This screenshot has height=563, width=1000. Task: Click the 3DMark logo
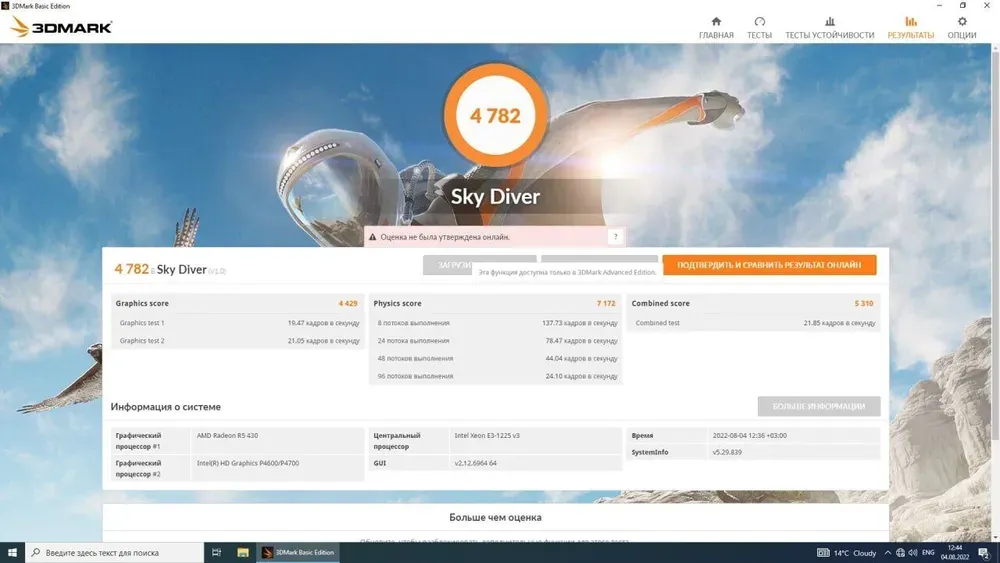(62, 27)
